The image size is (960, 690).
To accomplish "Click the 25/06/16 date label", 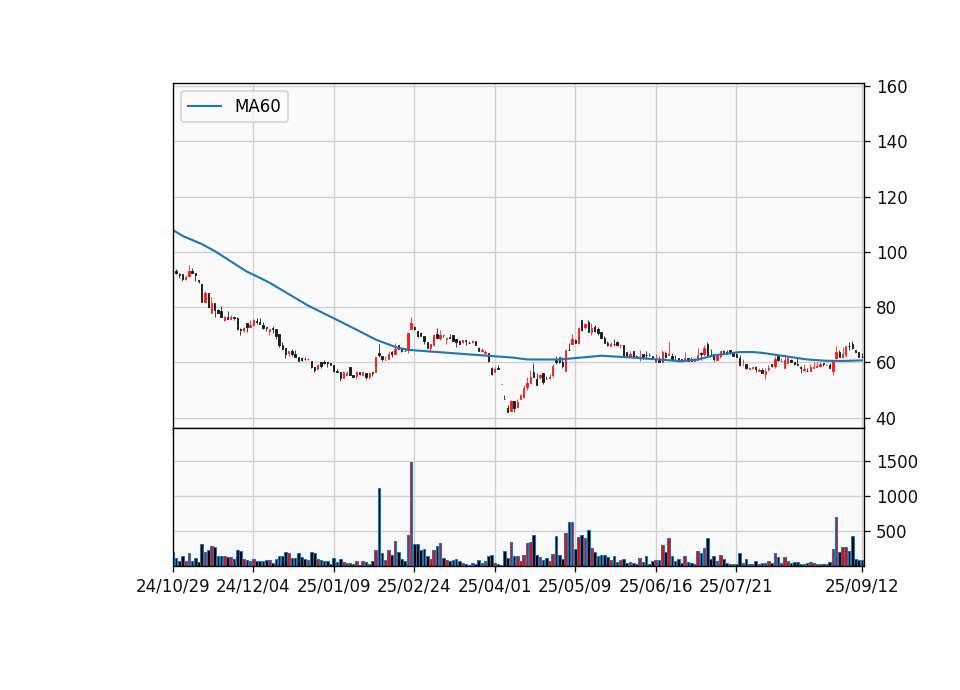I will (x=656, y=586).
